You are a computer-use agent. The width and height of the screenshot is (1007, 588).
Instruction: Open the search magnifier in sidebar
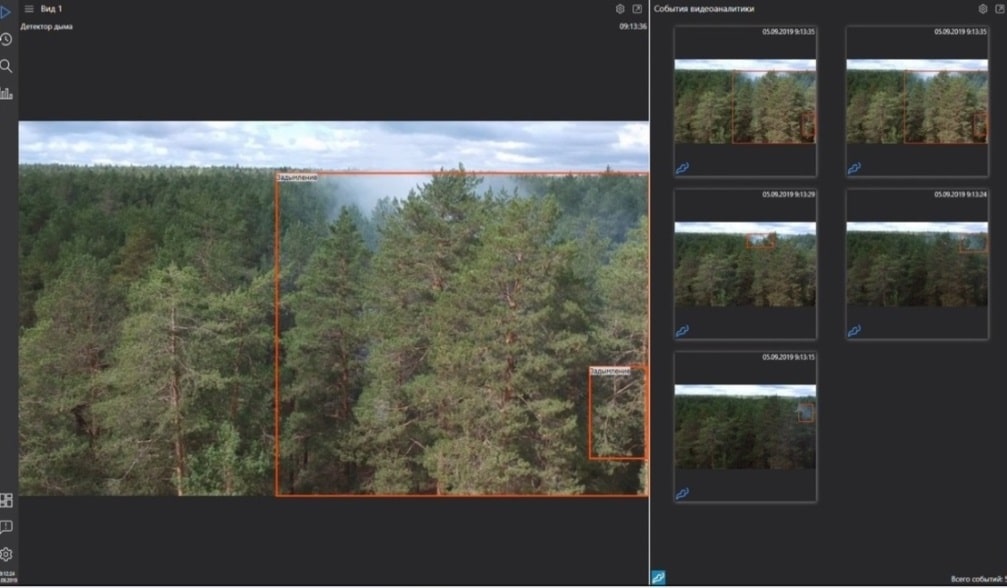pos(6,66)
